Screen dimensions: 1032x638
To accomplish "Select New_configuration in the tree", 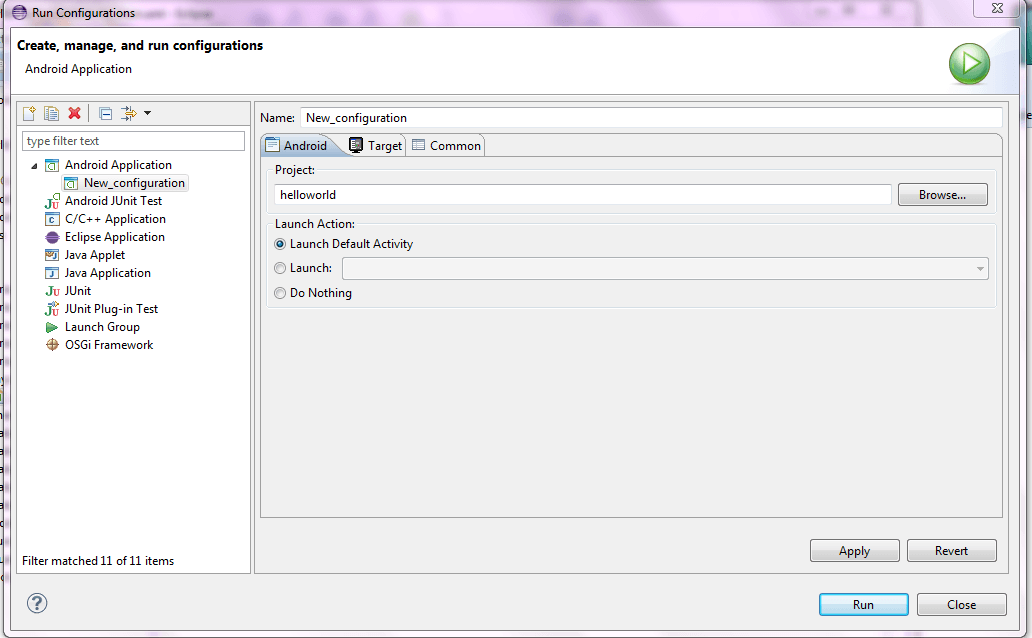I will tap(134, 183).
